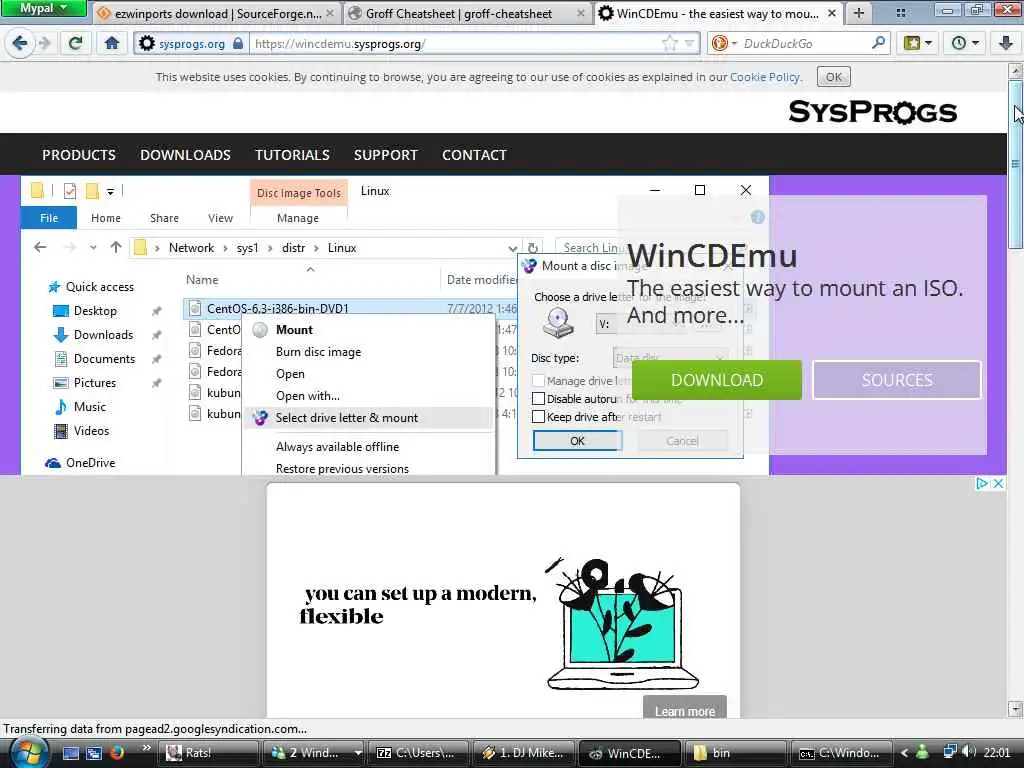1024x768 pixels.
Task: Close the advertisement with its X icon
Action: (998, 483)
